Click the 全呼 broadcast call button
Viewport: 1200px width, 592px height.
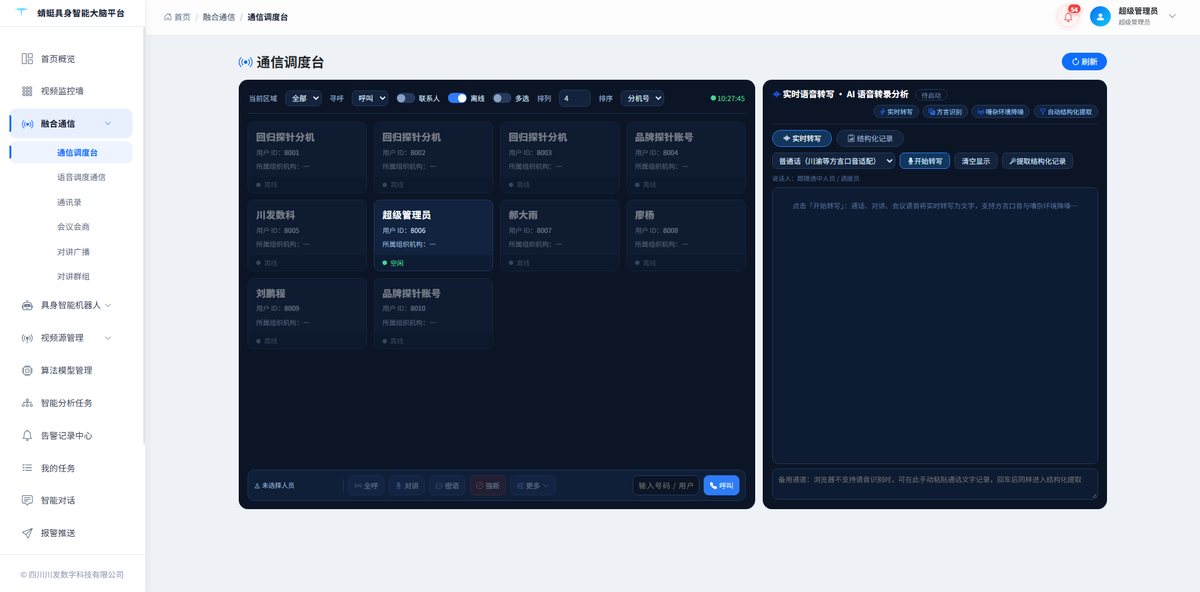(365, 485)
